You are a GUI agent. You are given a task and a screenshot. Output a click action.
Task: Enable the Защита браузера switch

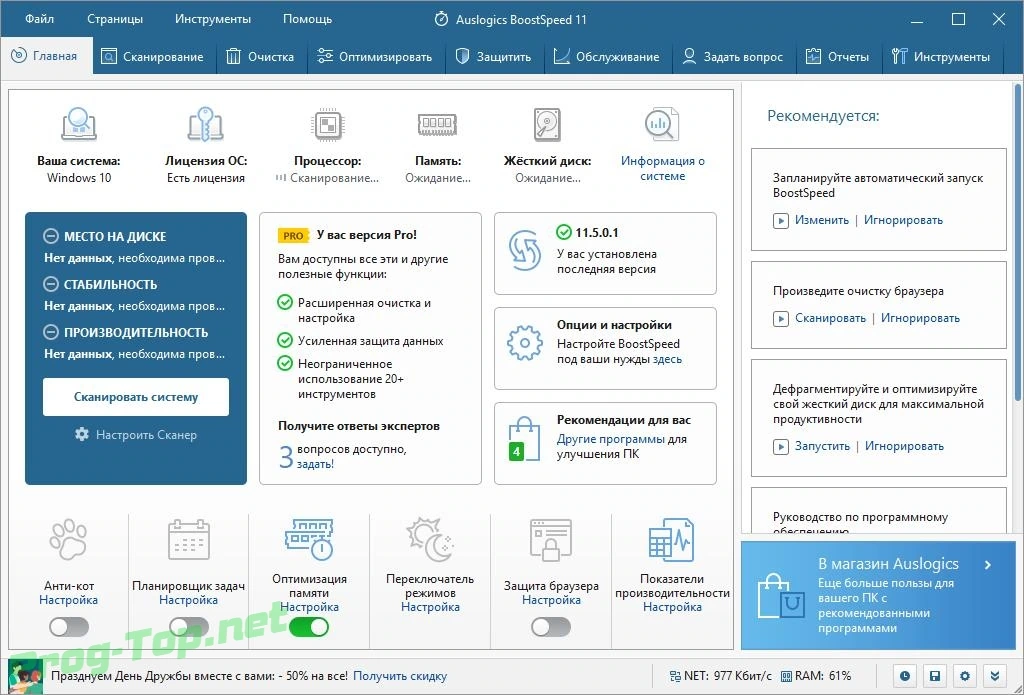[x=551, y=627]
